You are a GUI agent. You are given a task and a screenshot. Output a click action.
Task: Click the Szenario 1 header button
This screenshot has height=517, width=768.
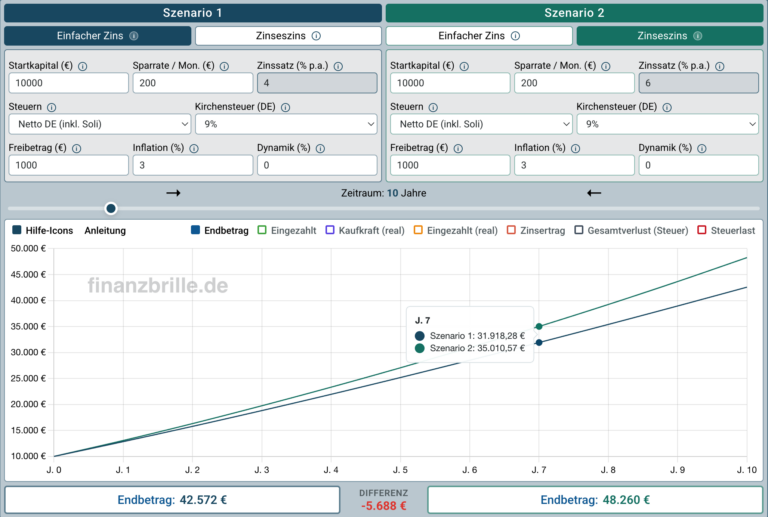[x=193, y=13]
